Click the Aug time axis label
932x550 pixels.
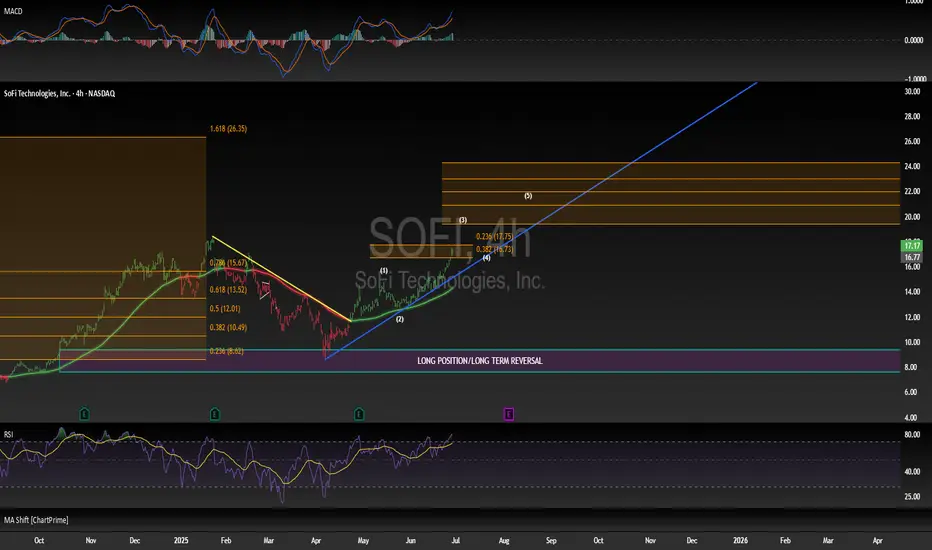tap(504, 540)
